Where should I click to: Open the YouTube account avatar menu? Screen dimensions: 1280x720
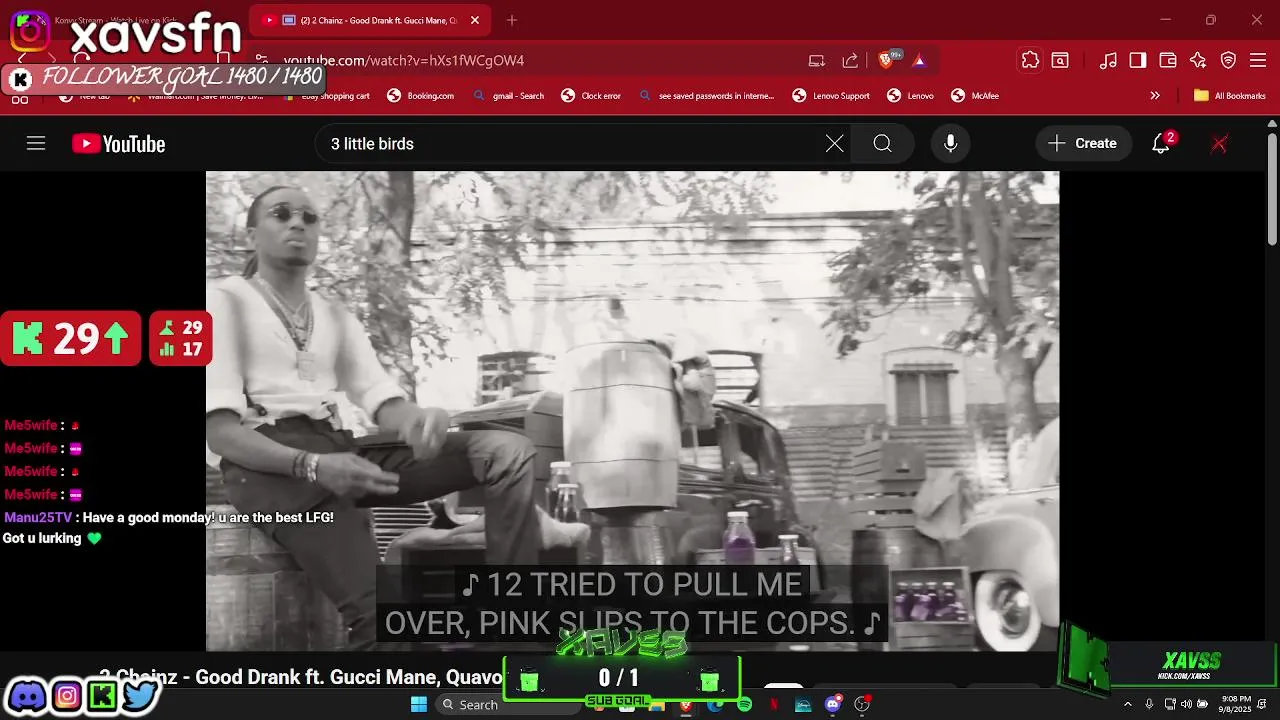[1219, 144]
